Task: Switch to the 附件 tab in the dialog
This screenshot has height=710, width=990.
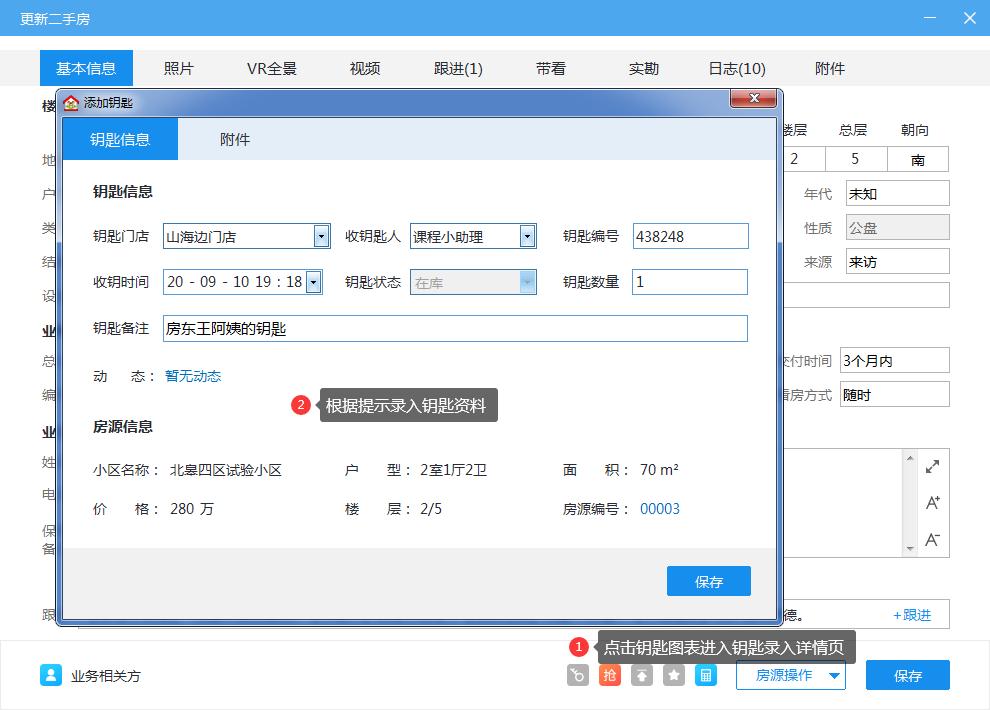Action: (238, 139)
